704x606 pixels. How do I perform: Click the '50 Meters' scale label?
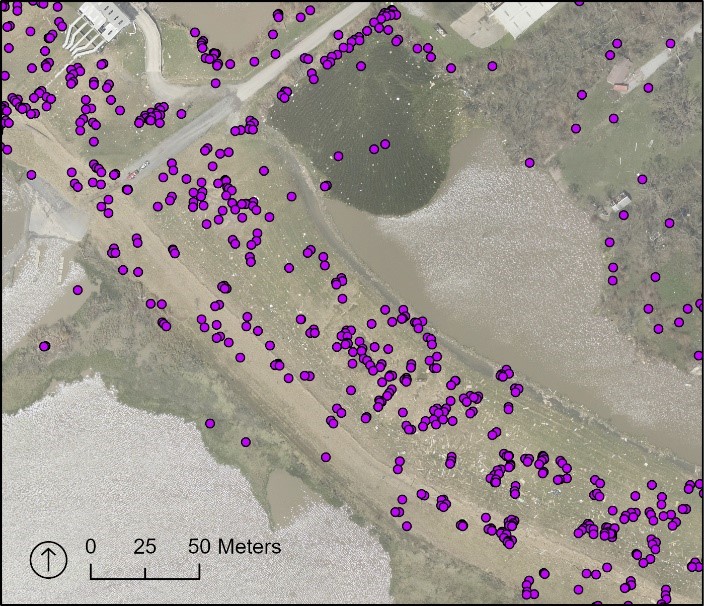point(234,547)
